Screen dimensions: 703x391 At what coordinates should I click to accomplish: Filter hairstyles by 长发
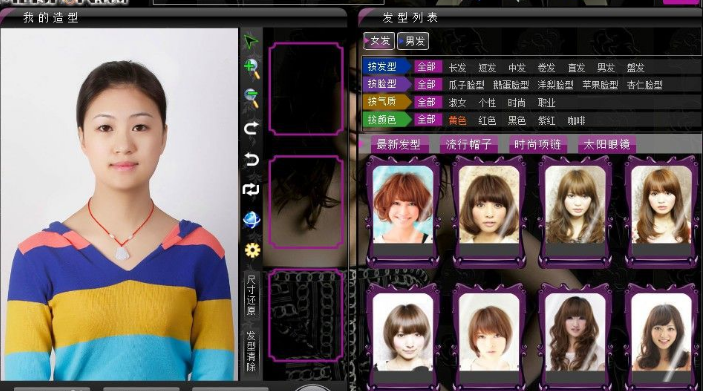pos(457,67)
